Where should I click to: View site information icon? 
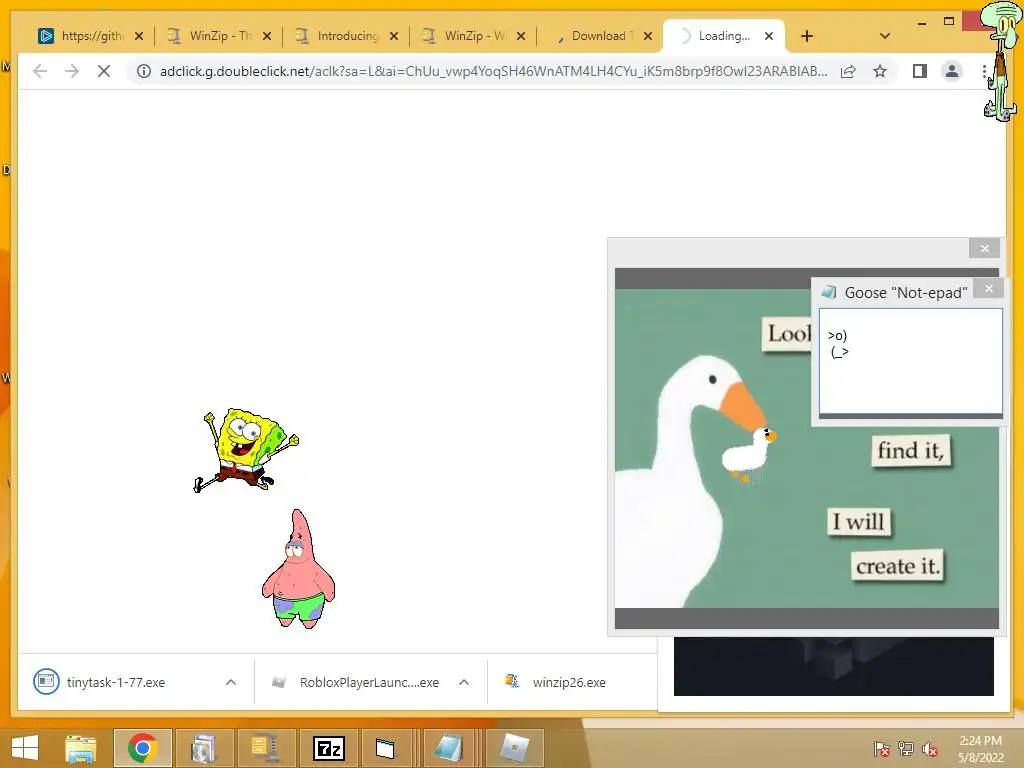[144, 71]
